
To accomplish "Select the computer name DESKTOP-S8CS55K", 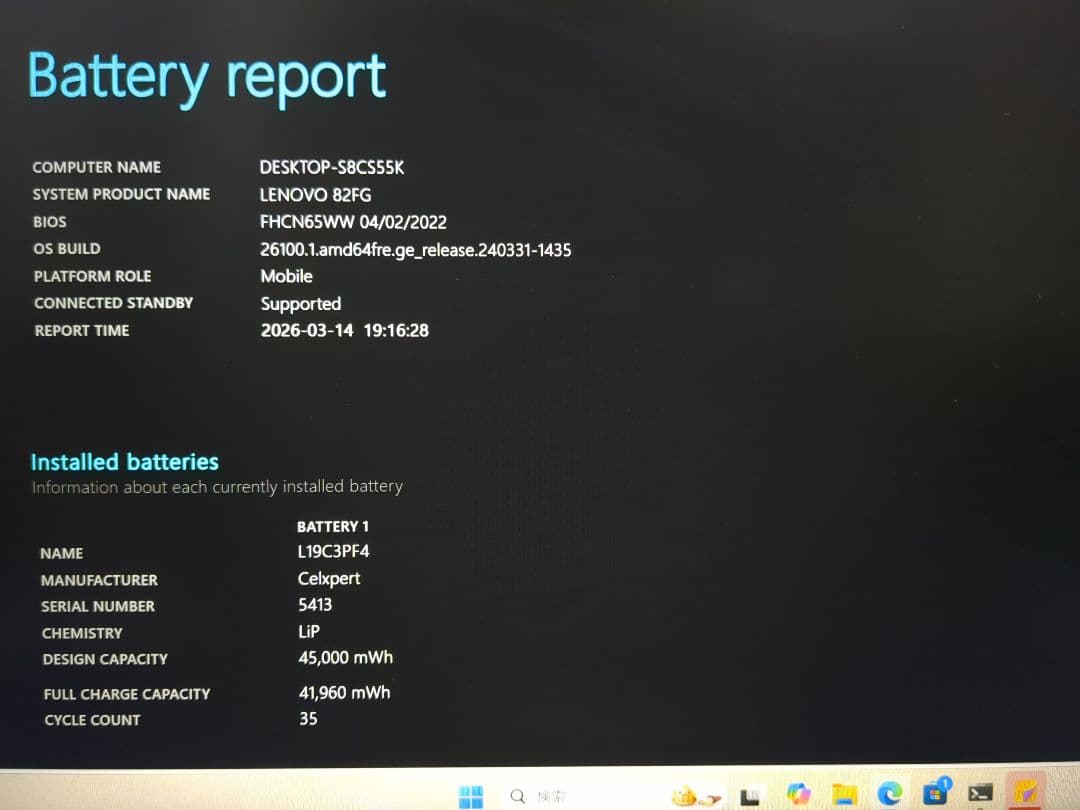I will point(331,167).
